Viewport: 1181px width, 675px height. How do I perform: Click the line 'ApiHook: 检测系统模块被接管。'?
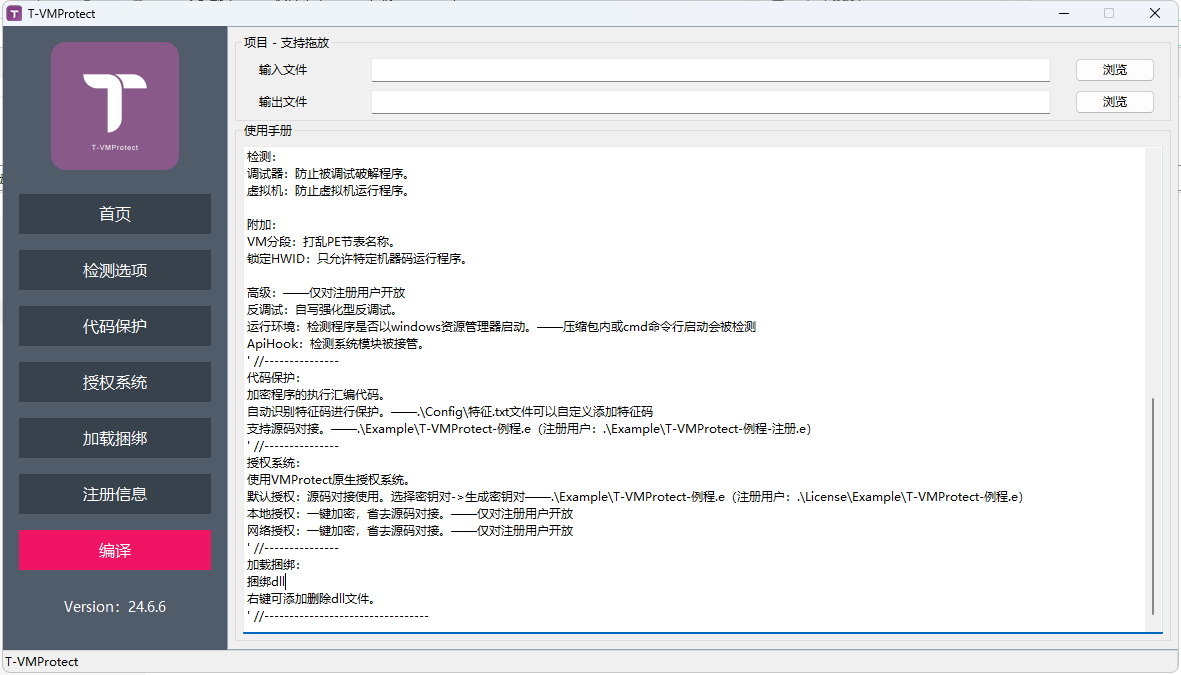point(337,344)
